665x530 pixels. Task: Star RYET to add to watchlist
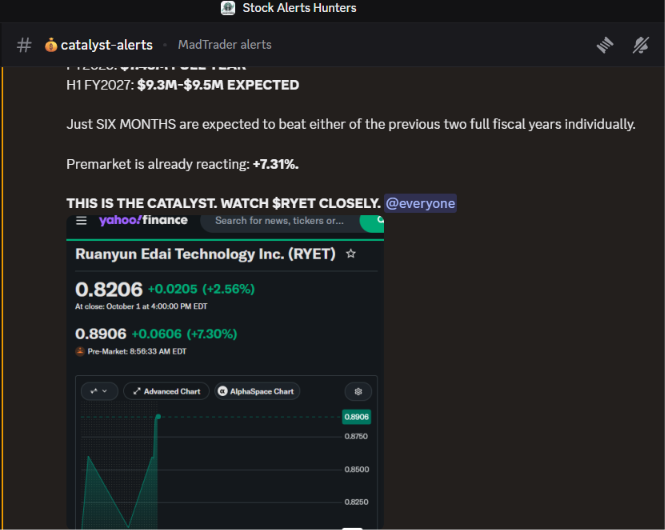[x=351, y=254]
